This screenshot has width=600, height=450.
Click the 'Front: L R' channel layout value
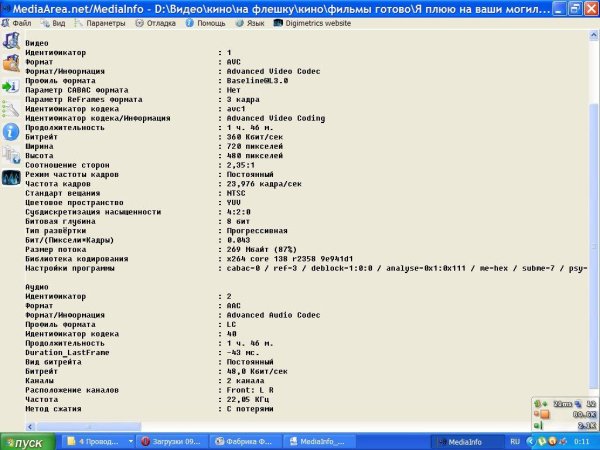250,390
